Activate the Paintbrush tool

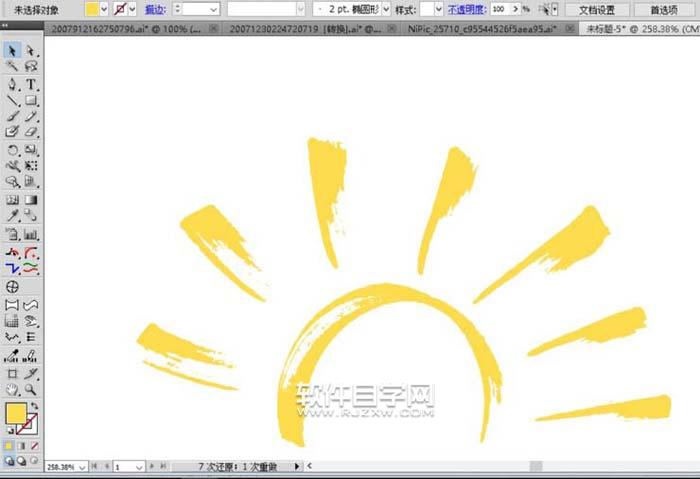12,116
